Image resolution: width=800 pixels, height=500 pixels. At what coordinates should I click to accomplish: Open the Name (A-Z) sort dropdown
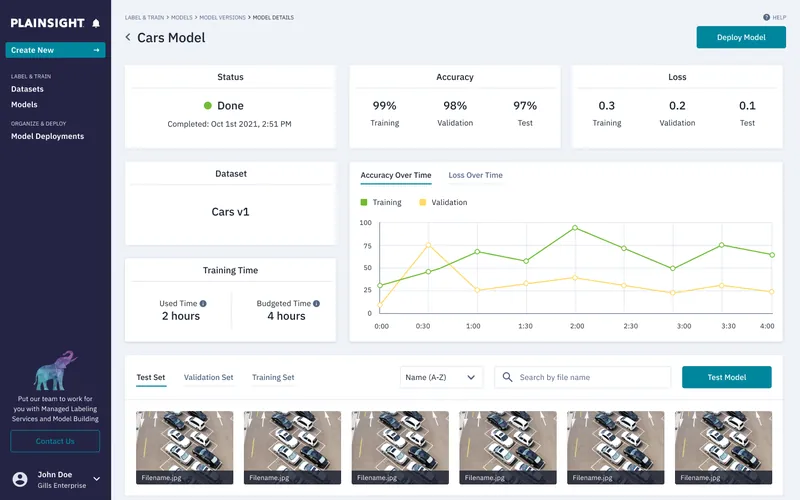point(441,377)
